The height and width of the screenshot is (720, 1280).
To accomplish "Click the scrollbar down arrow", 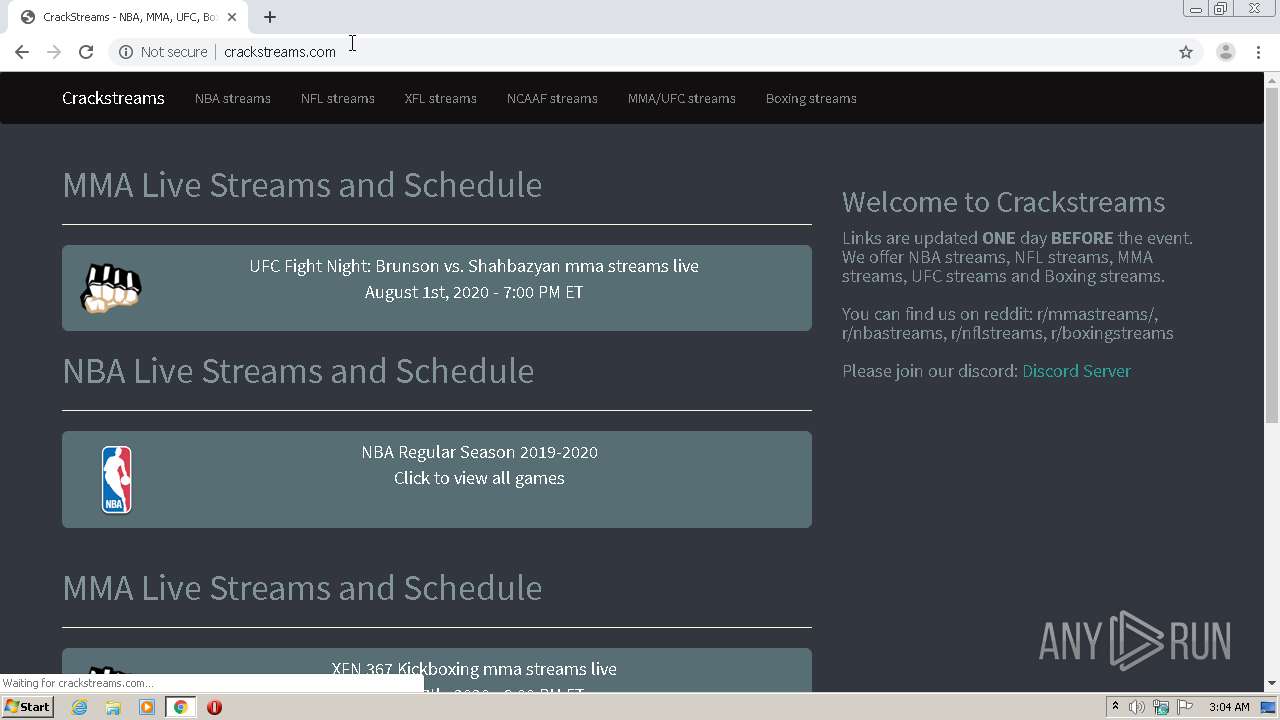I will pos(1272,683).
